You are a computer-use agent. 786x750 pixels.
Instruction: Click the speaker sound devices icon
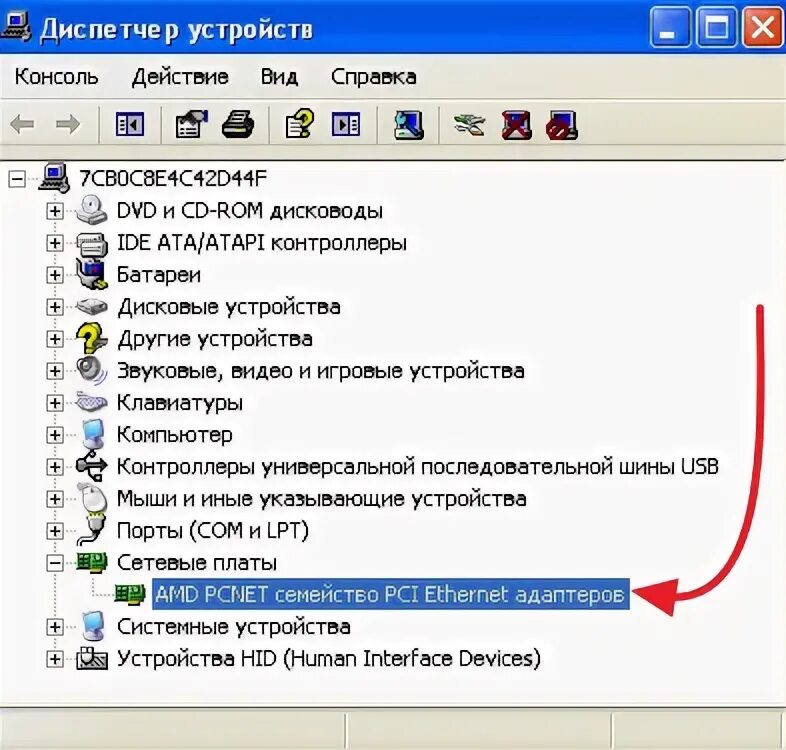click(x=92, y=370)
